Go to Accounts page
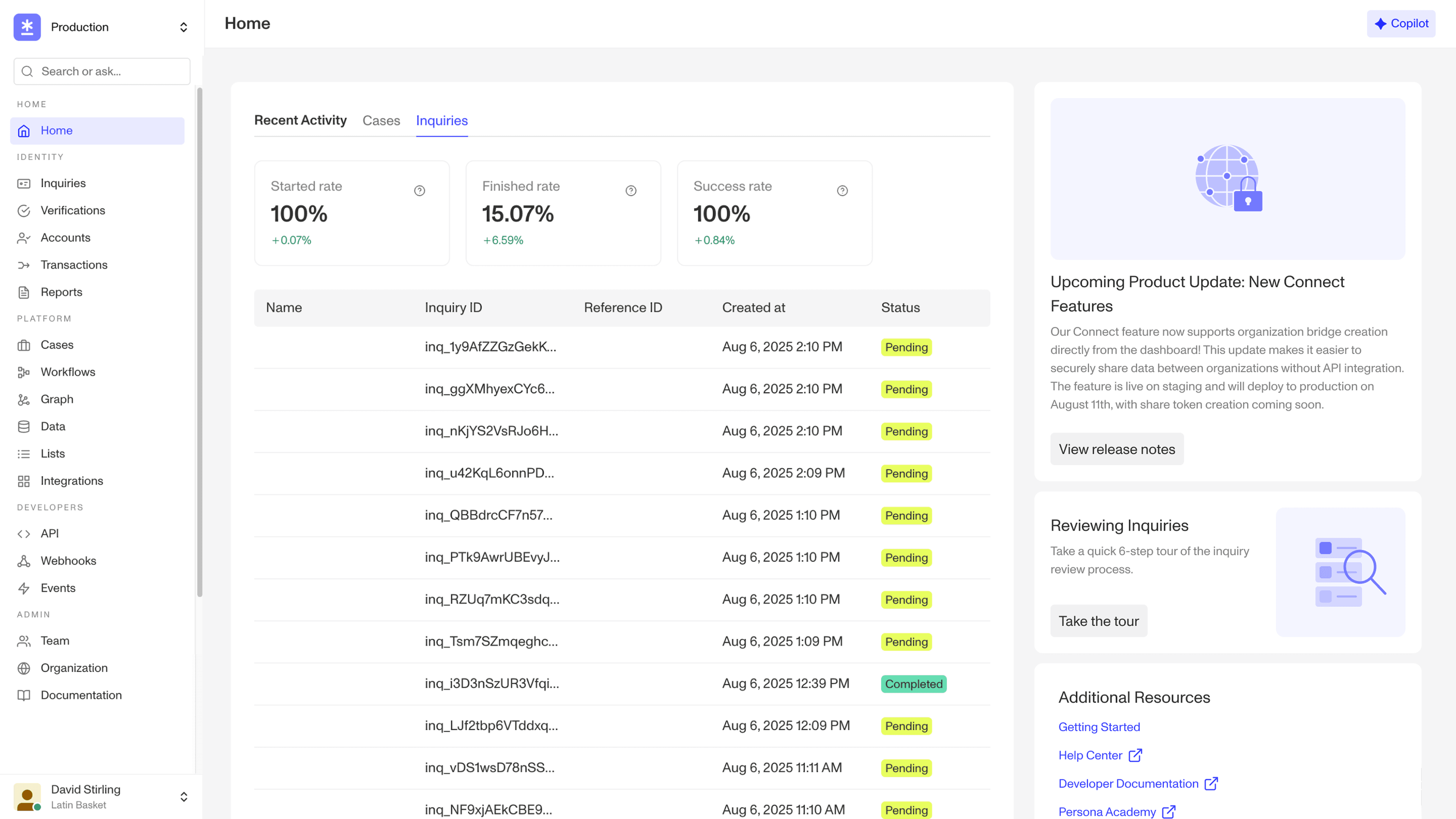1456x819 pixels. pos(97,237)
